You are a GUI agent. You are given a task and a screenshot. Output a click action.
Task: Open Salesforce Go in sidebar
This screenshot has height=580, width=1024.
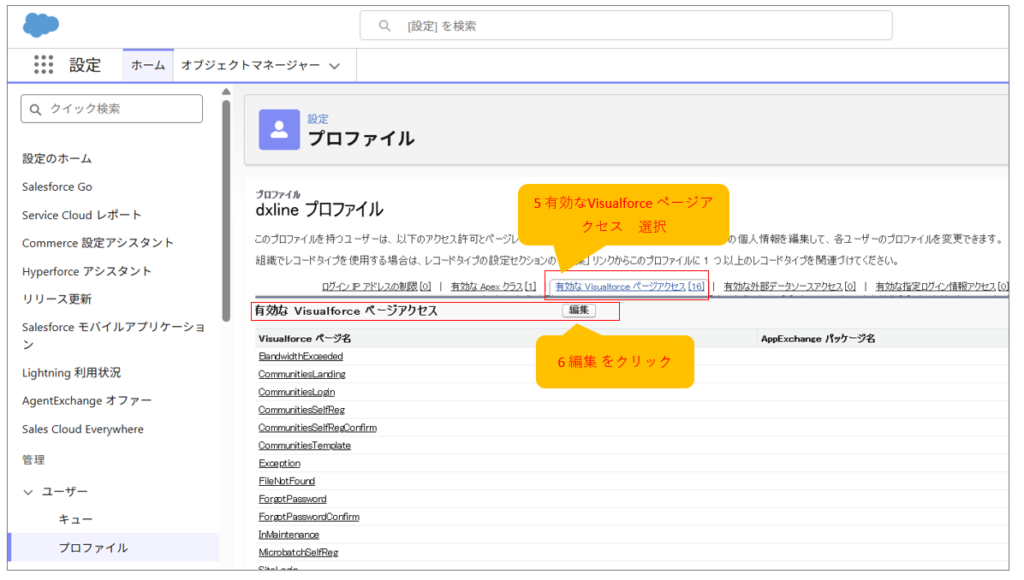pyautogui.click(x=57, y=187)
